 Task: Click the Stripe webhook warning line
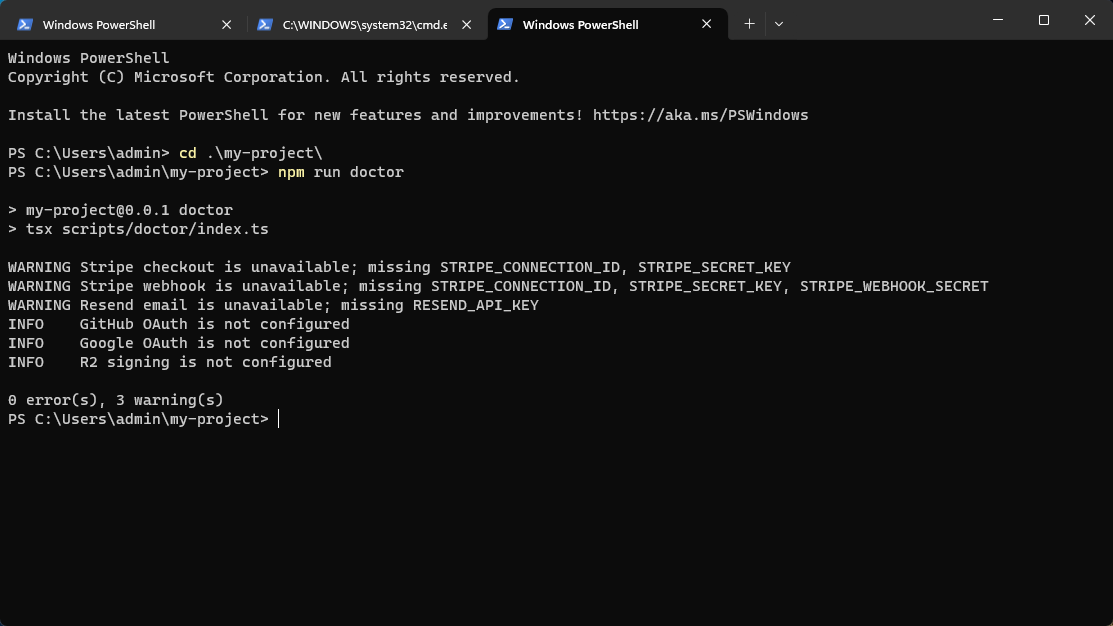(498, 287)
